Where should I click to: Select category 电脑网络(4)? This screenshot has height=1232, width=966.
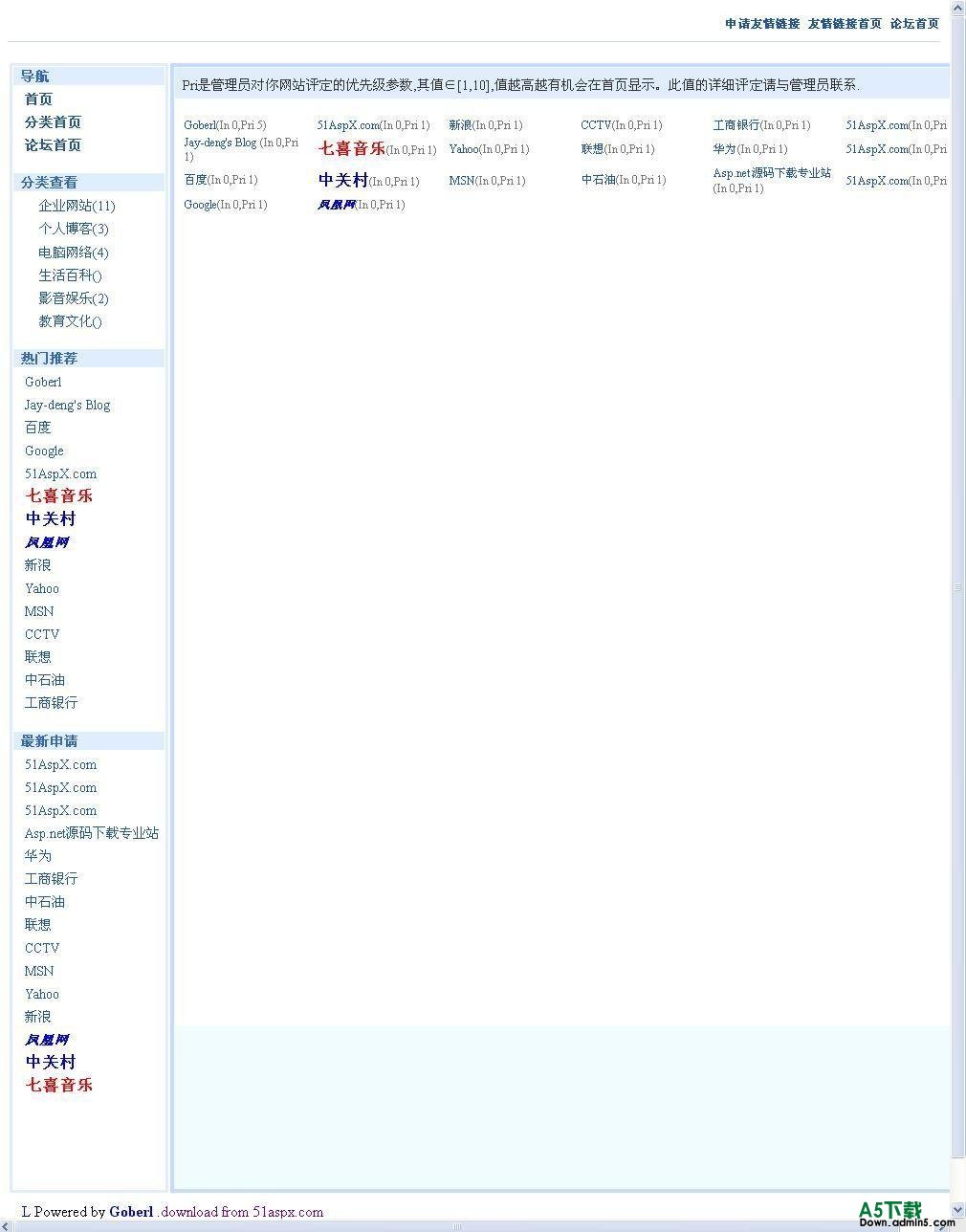coord(74,253)
